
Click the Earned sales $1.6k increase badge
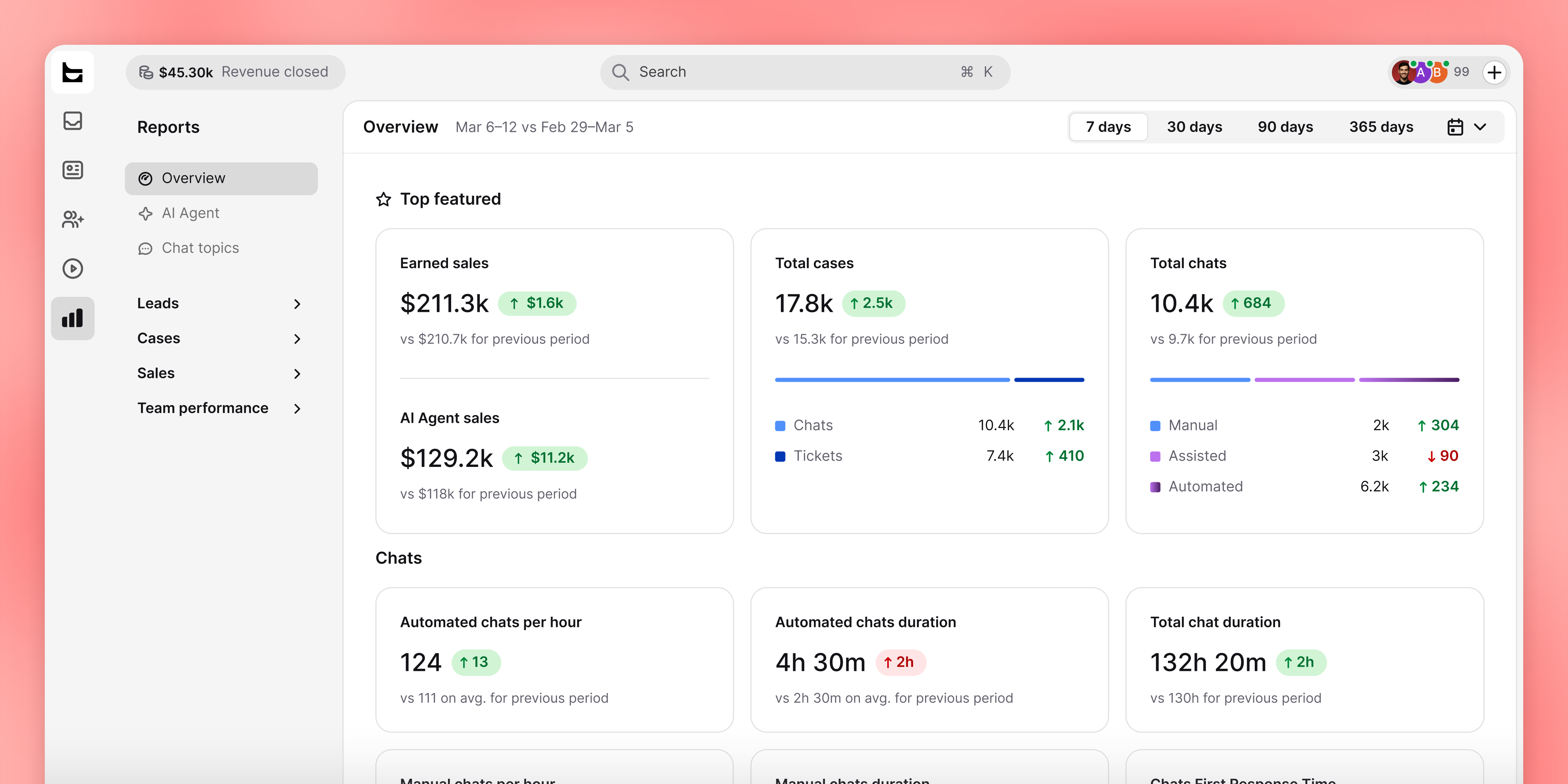(537, 304)
